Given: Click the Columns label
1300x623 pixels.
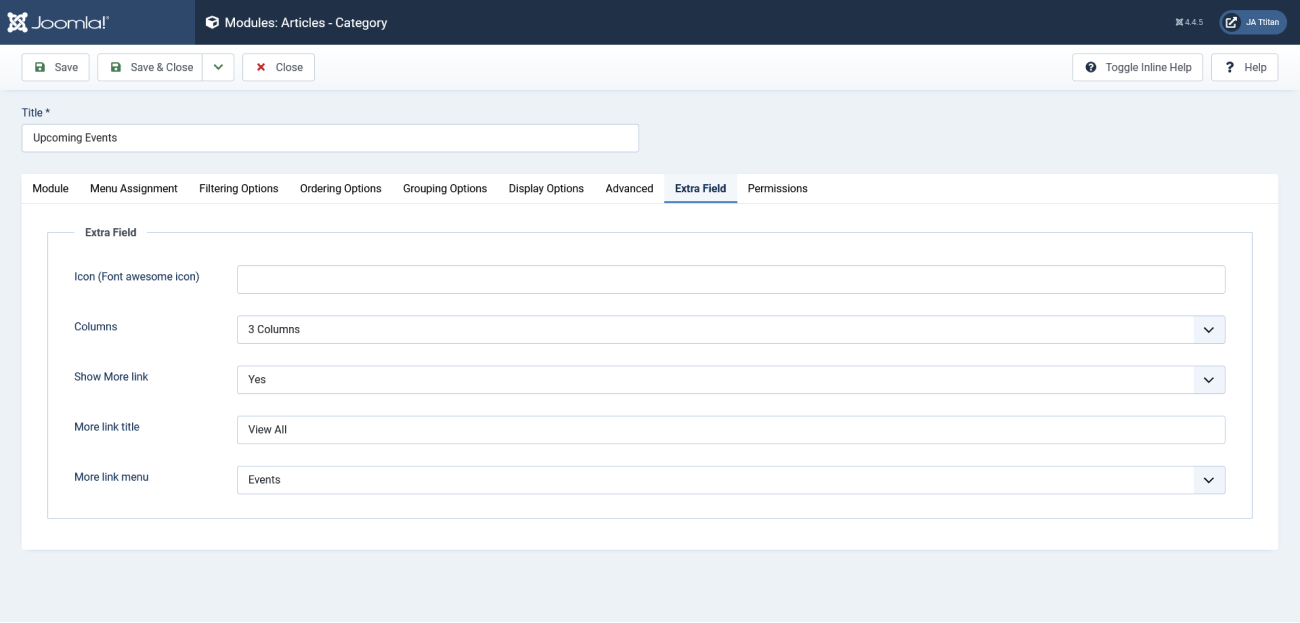Looking at the screenshot, I should 96,327.
